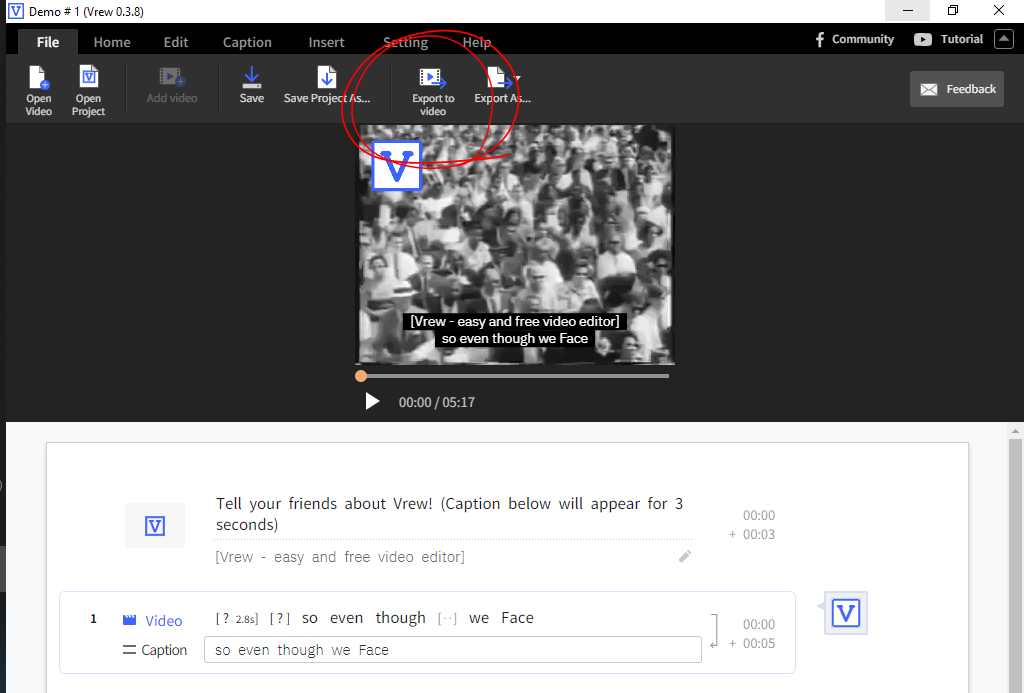Open the Caption tab

pos(247,42)
